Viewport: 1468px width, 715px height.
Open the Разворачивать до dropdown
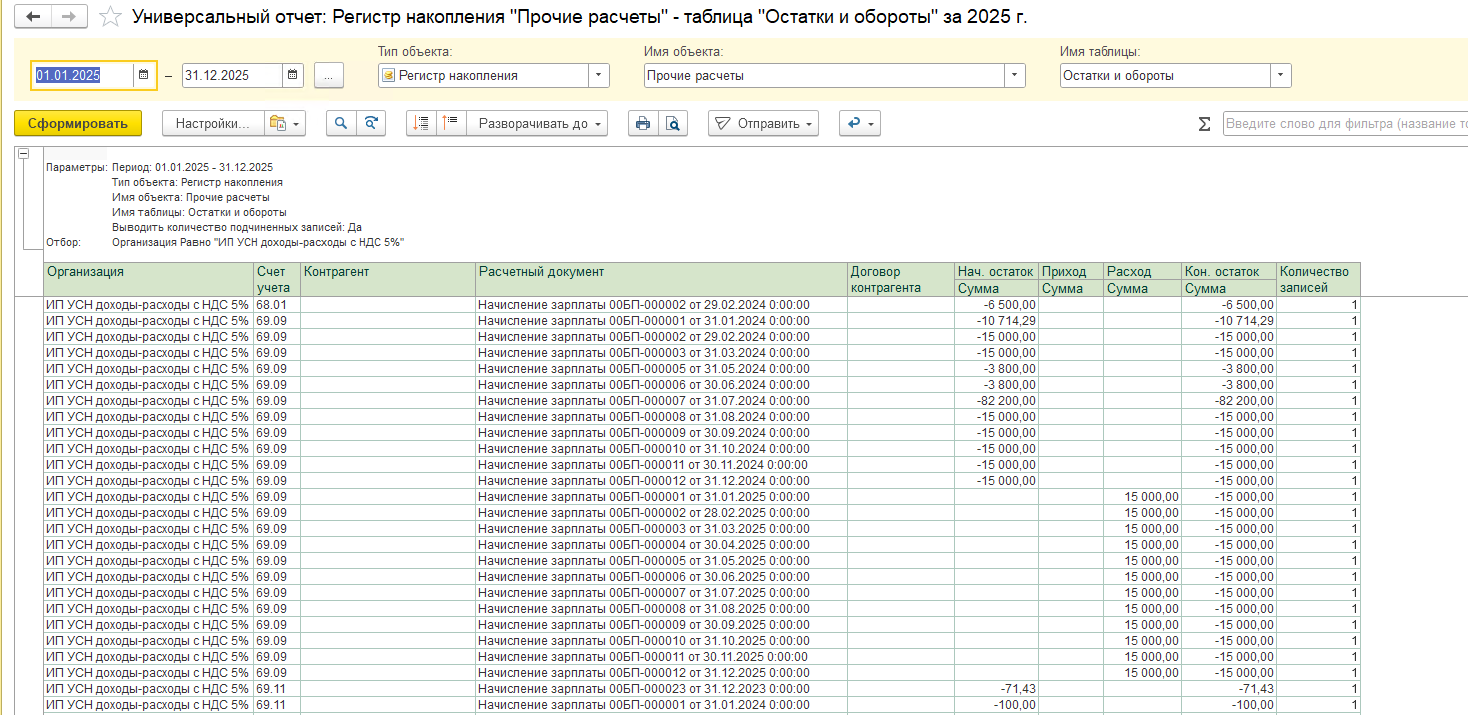coord(538,123)
